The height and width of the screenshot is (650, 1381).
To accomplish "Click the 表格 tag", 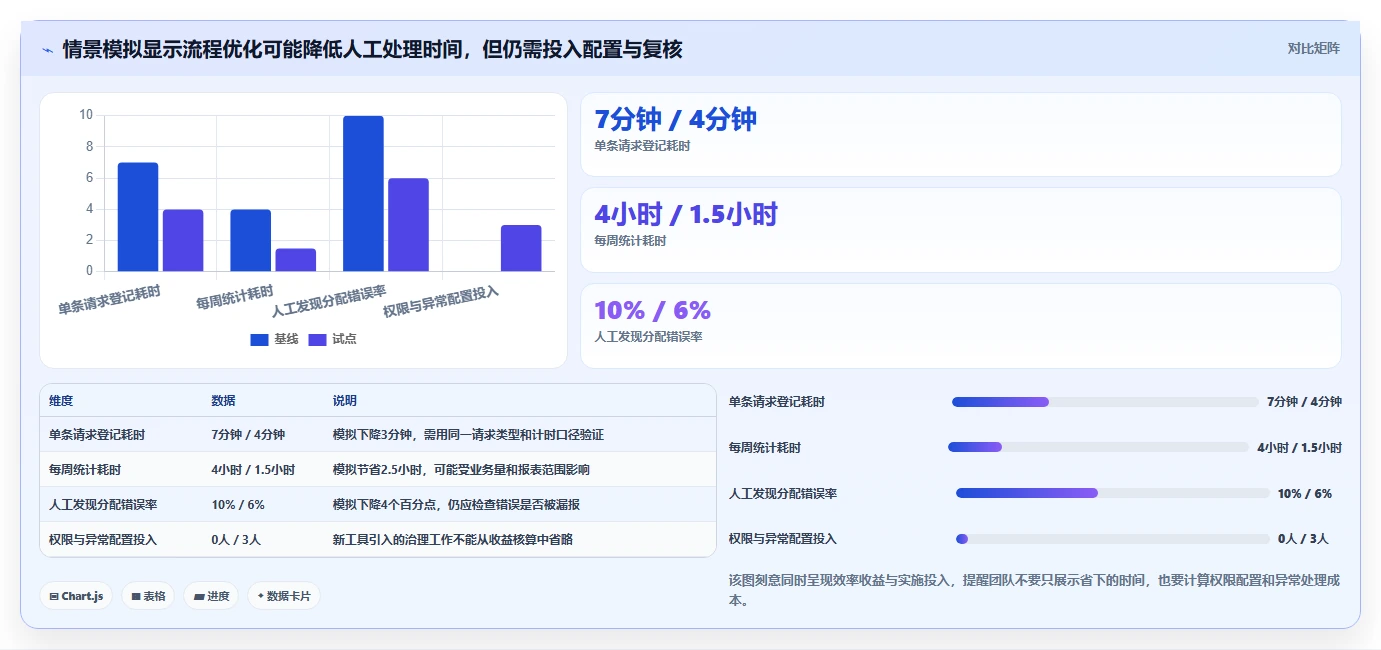I will click(x=148, y=596).
